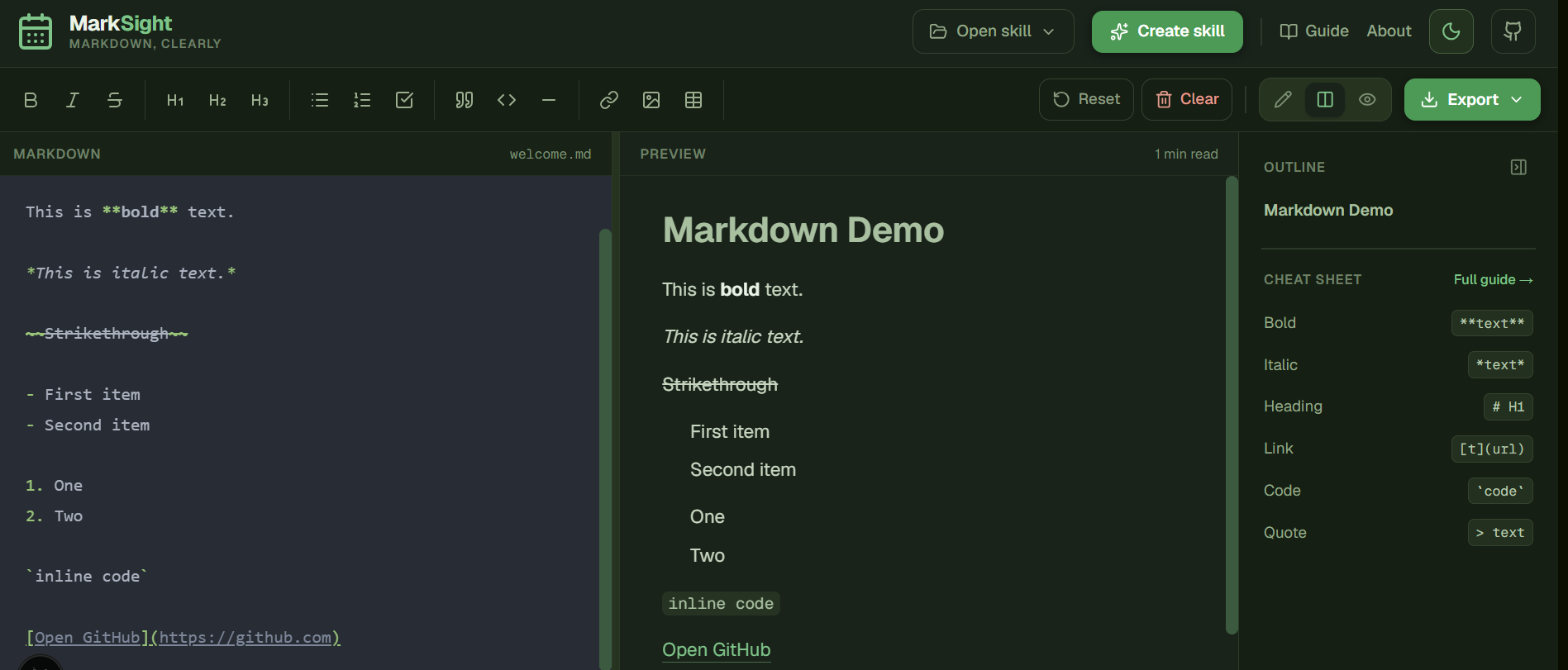Insert a task checklist item
The height and width of the screenshot is (670, 1568).
point(404,100)
